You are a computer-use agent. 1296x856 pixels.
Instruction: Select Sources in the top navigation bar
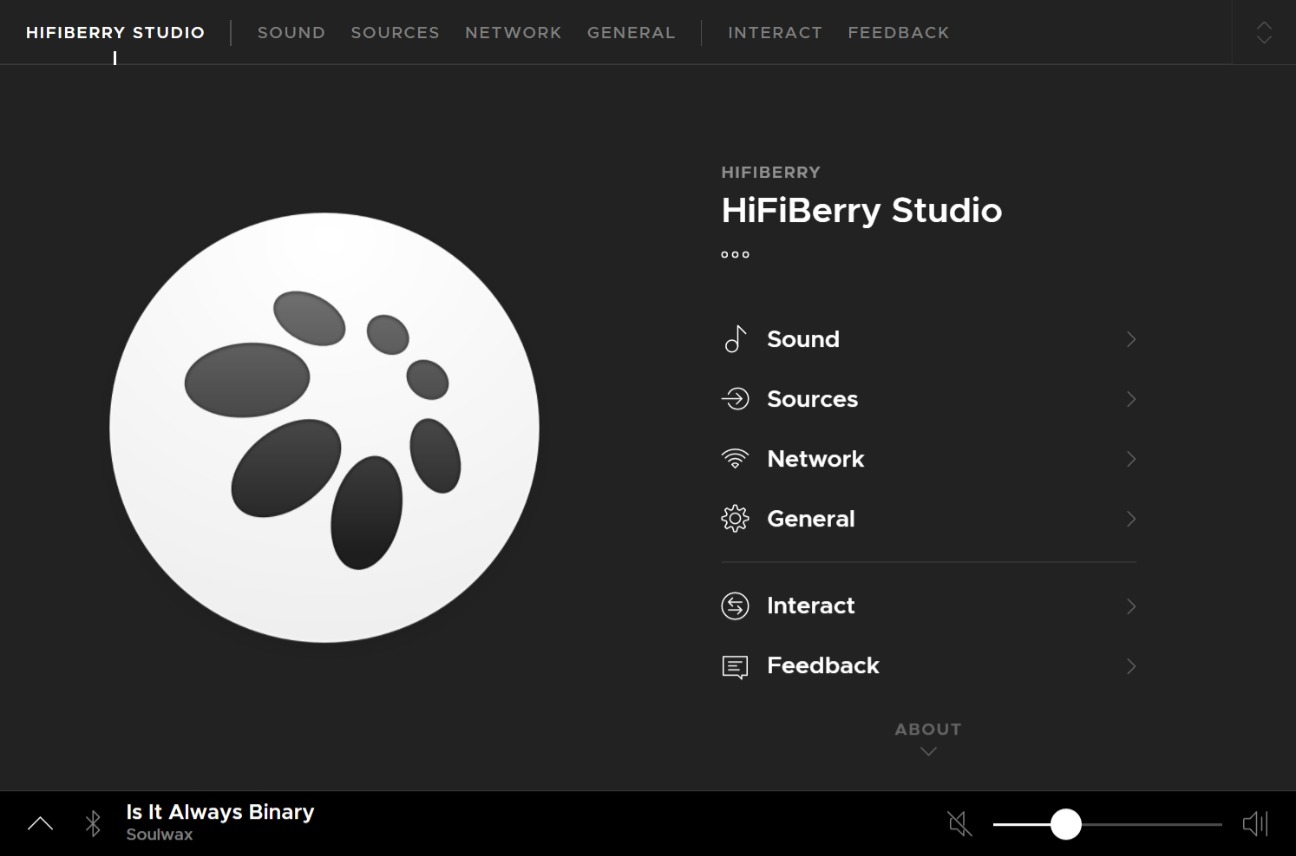(x=395, y=33)
